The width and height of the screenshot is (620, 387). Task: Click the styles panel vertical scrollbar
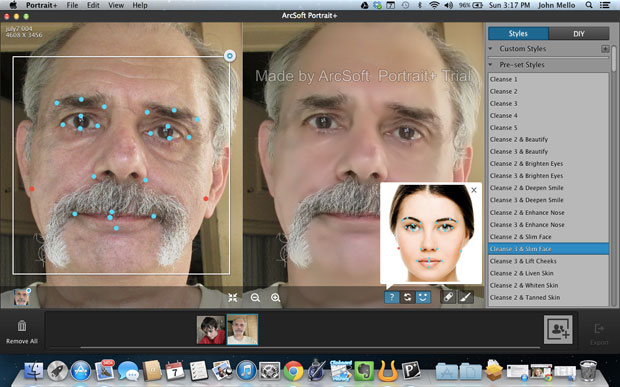tap(614, 59)
